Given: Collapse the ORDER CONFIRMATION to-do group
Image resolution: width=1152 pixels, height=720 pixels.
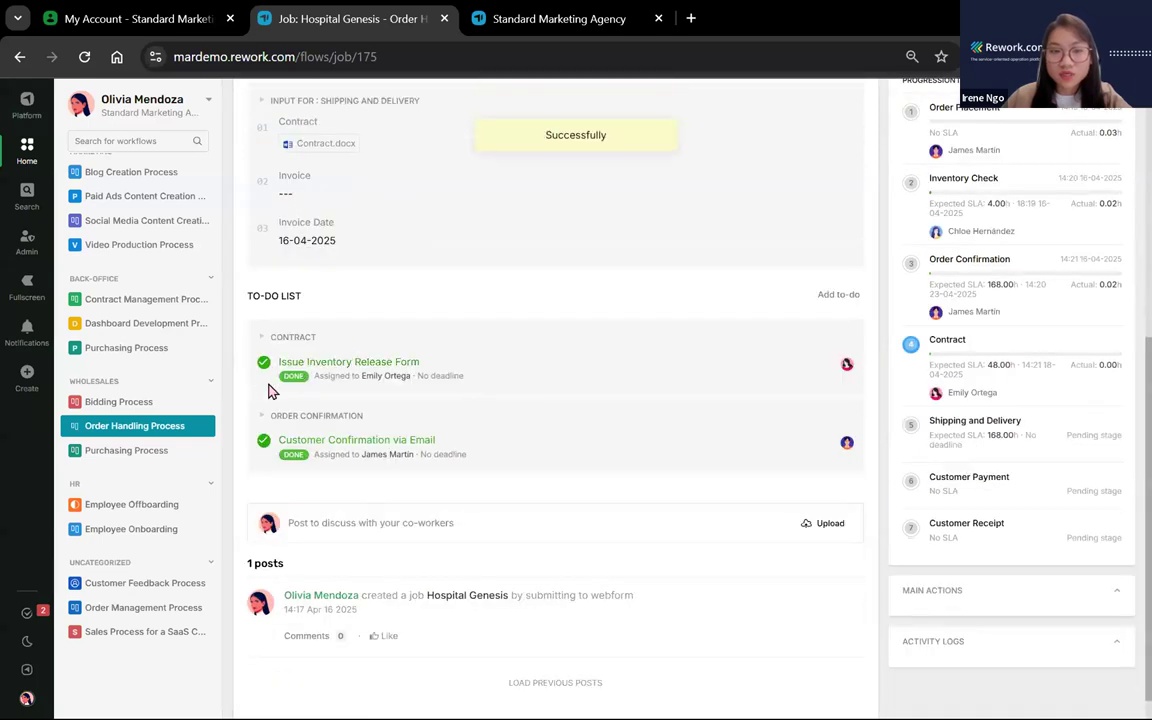Looking at the screenshot, I should coord(262,415).
